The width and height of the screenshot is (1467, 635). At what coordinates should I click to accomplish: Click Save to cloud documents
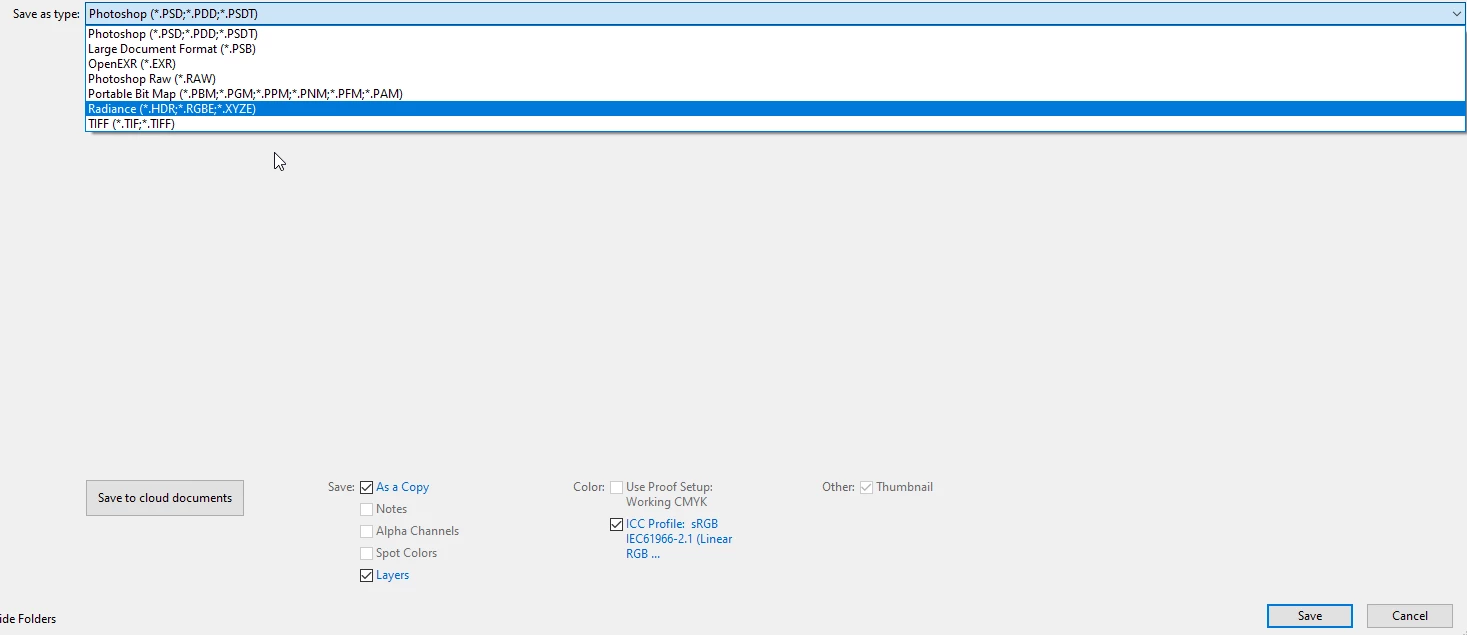(165, 498)
